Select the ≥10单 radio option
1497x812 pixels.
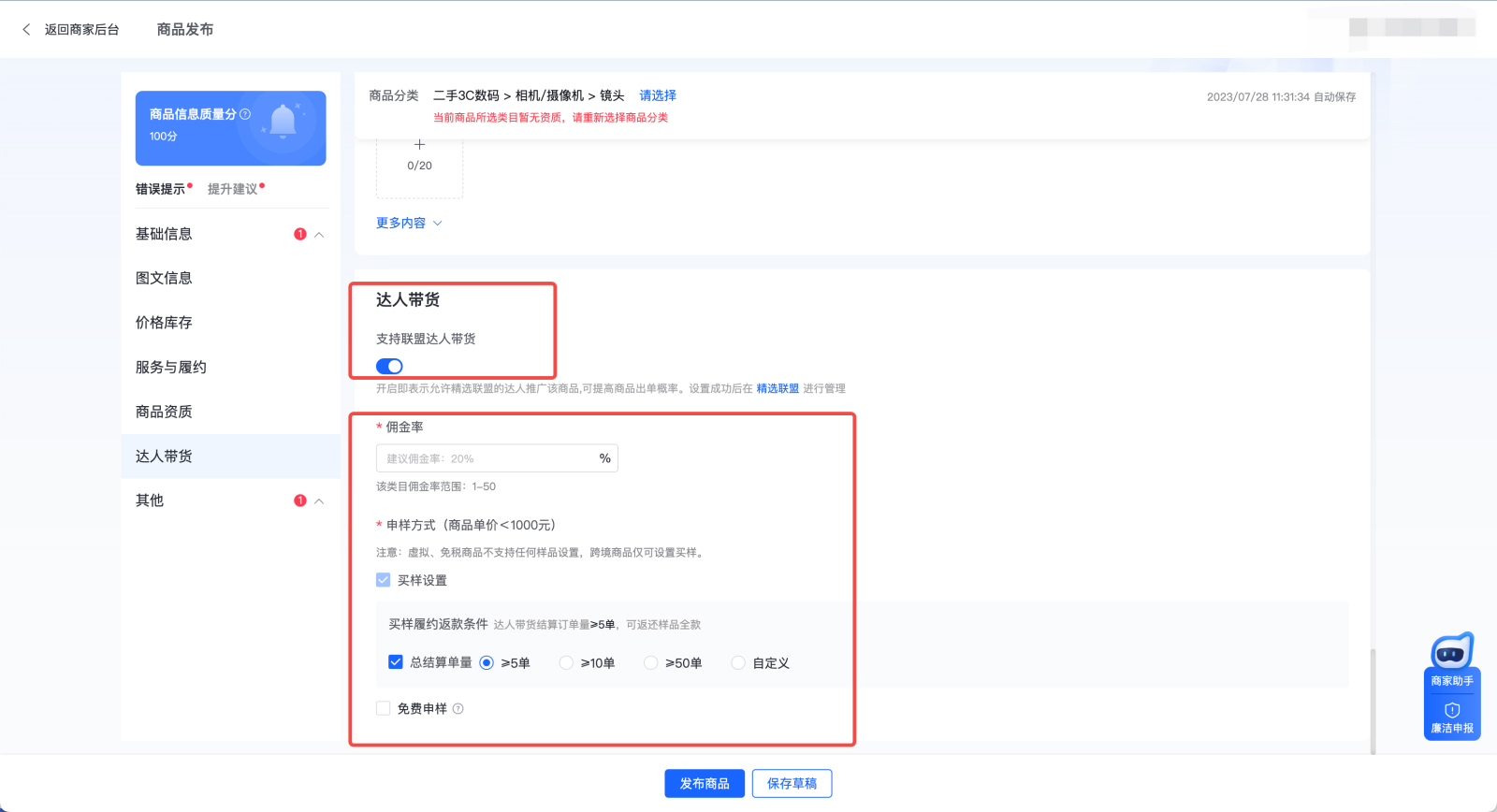coord(566,662)
